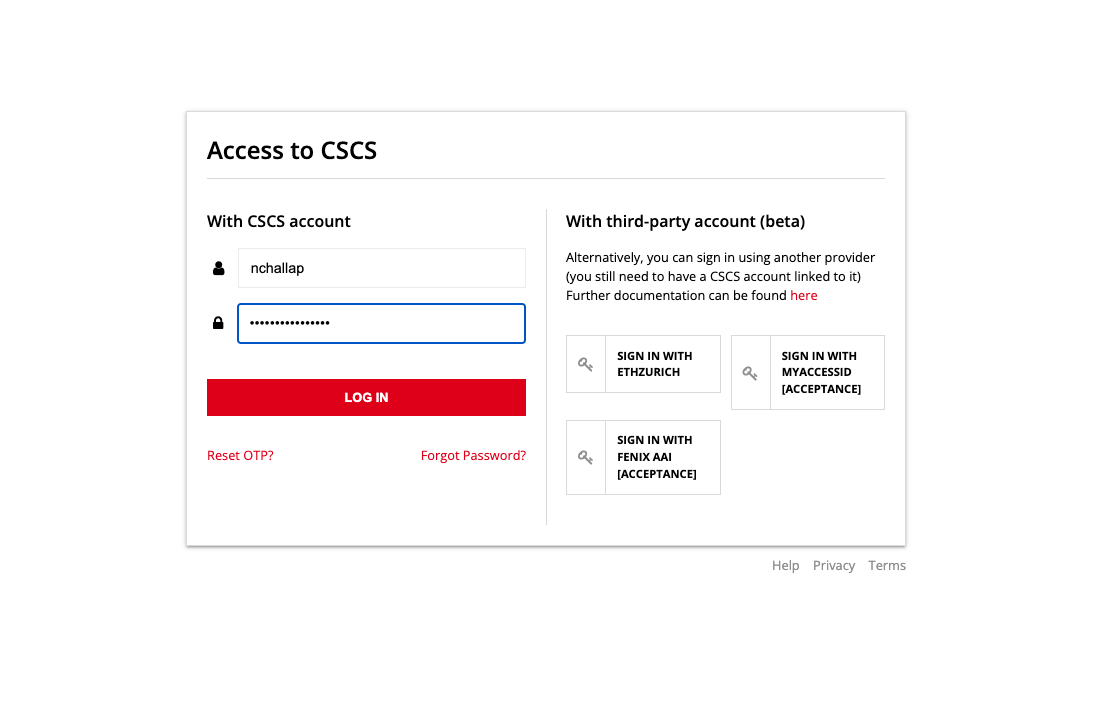The height and width of the screenshot is (721, 1102).
Task: Click the key icon for ETHZurich sign-in
Action: coord(586,364)
